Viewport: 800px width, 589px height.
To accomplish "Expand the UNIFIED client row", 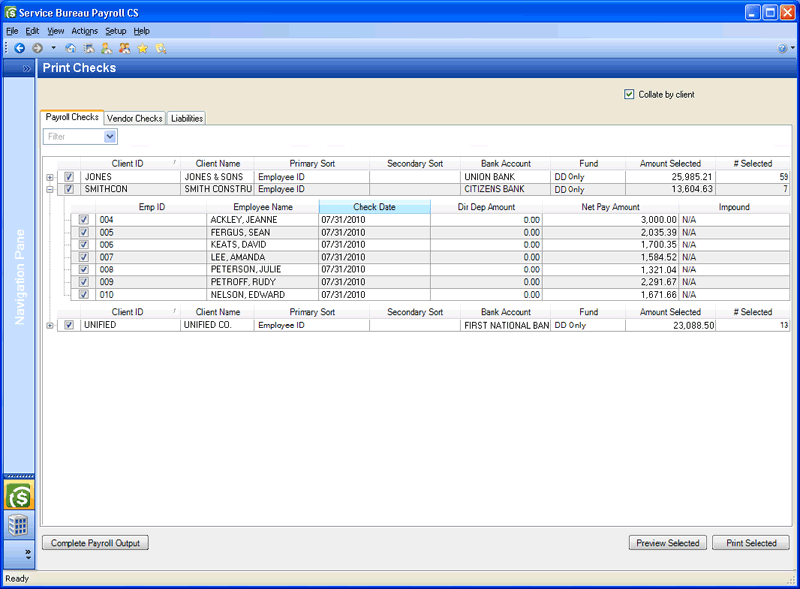I will click(x=50, y=325).
